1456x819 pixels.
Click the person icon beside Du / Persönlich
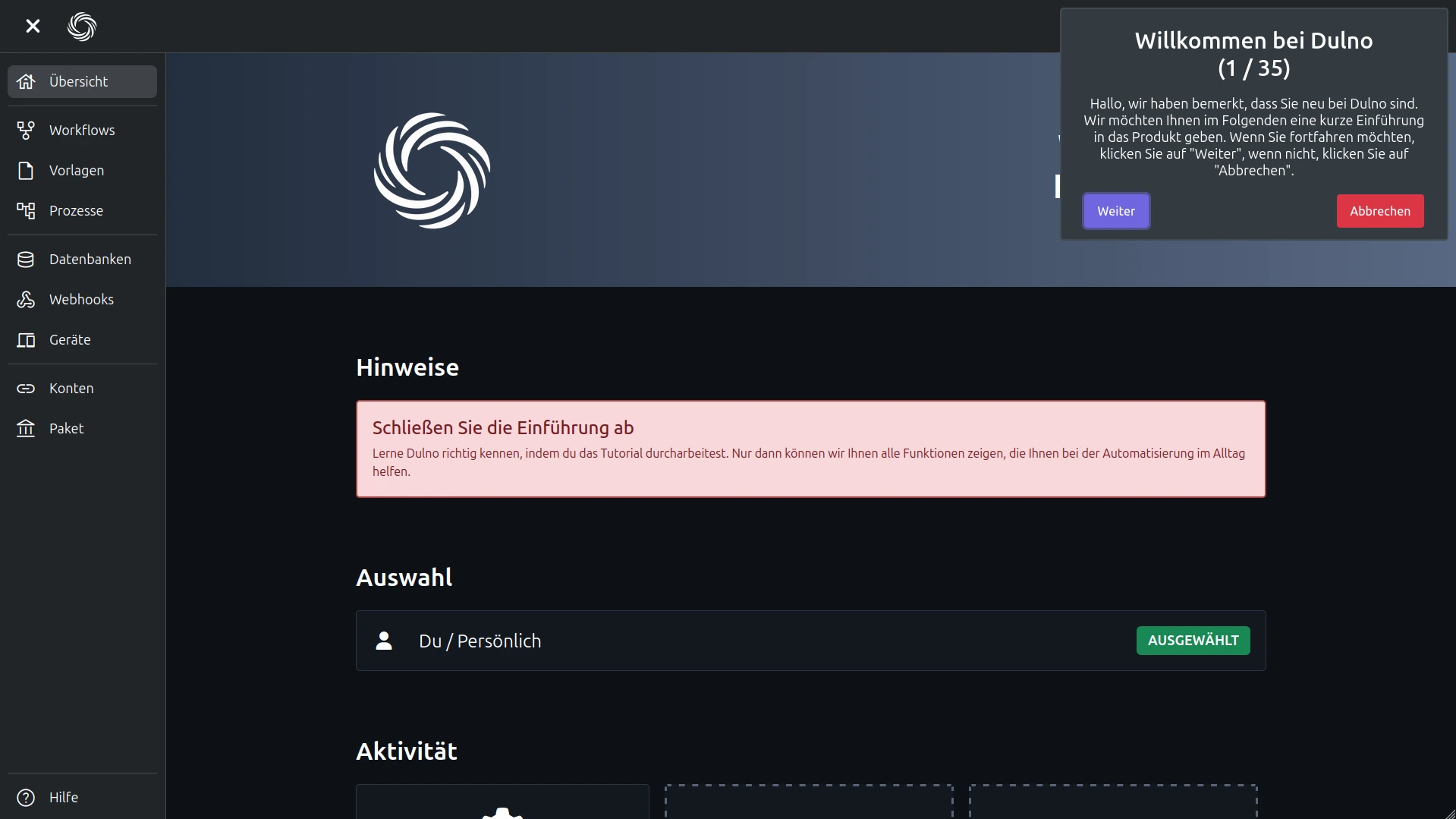(384, 641)
